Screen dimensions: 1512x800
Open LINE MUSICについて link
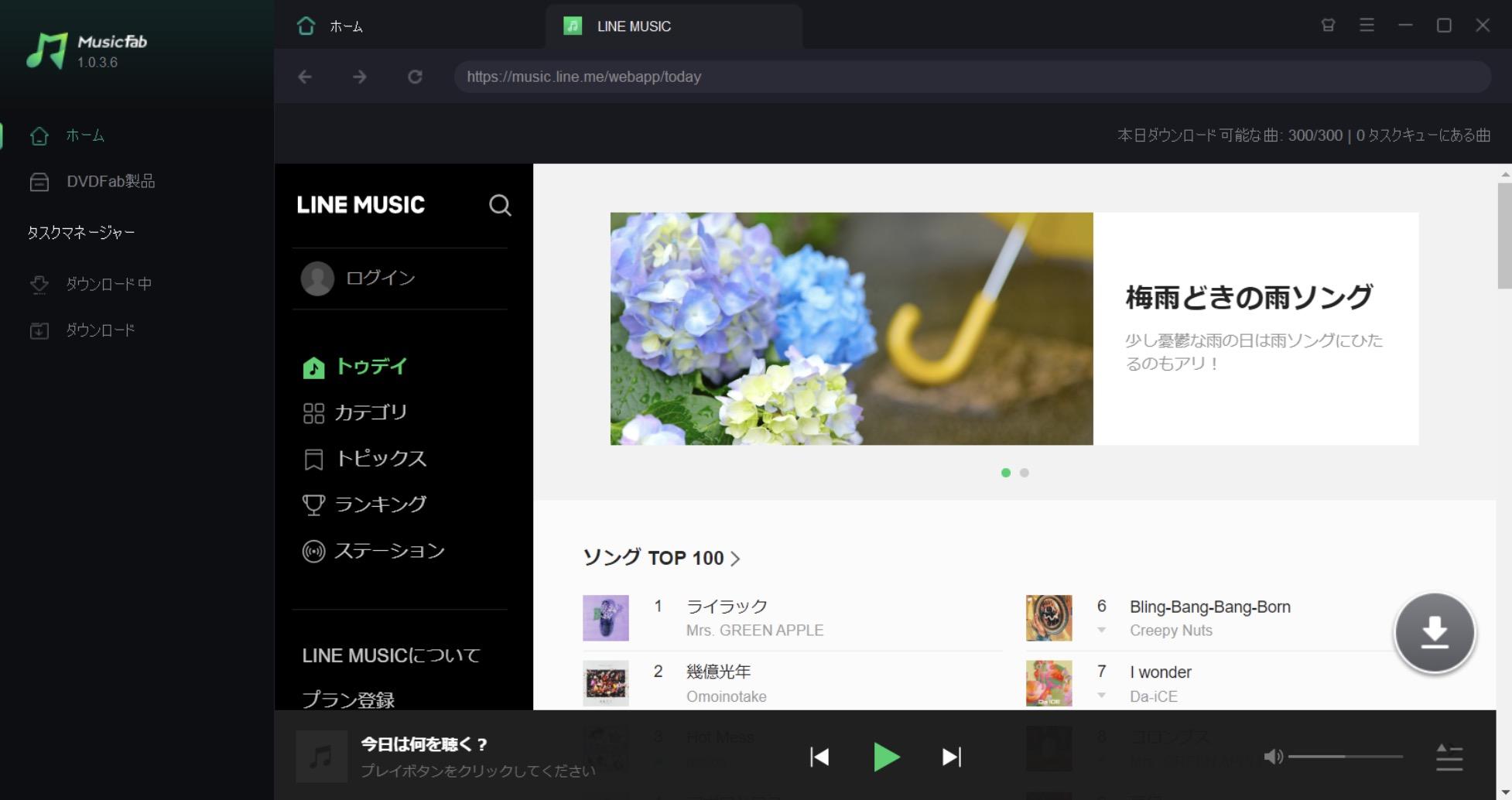(391, 655)
